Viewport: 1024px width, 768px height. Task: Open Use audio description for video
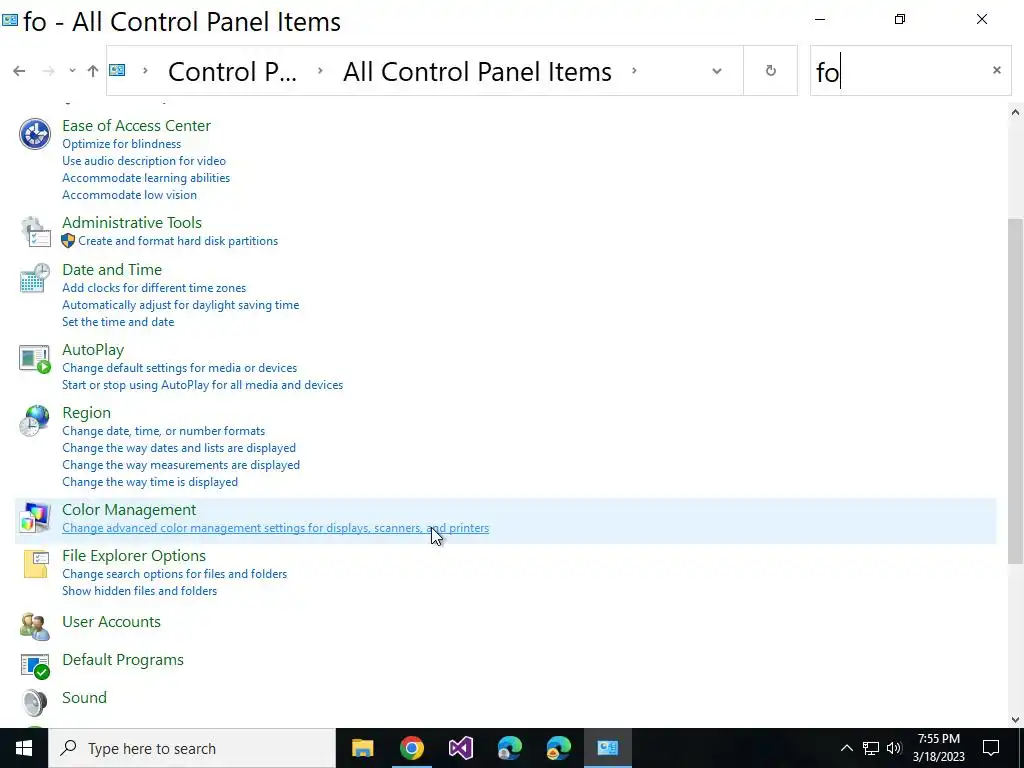pyautogui.click(x=144, y=161)
